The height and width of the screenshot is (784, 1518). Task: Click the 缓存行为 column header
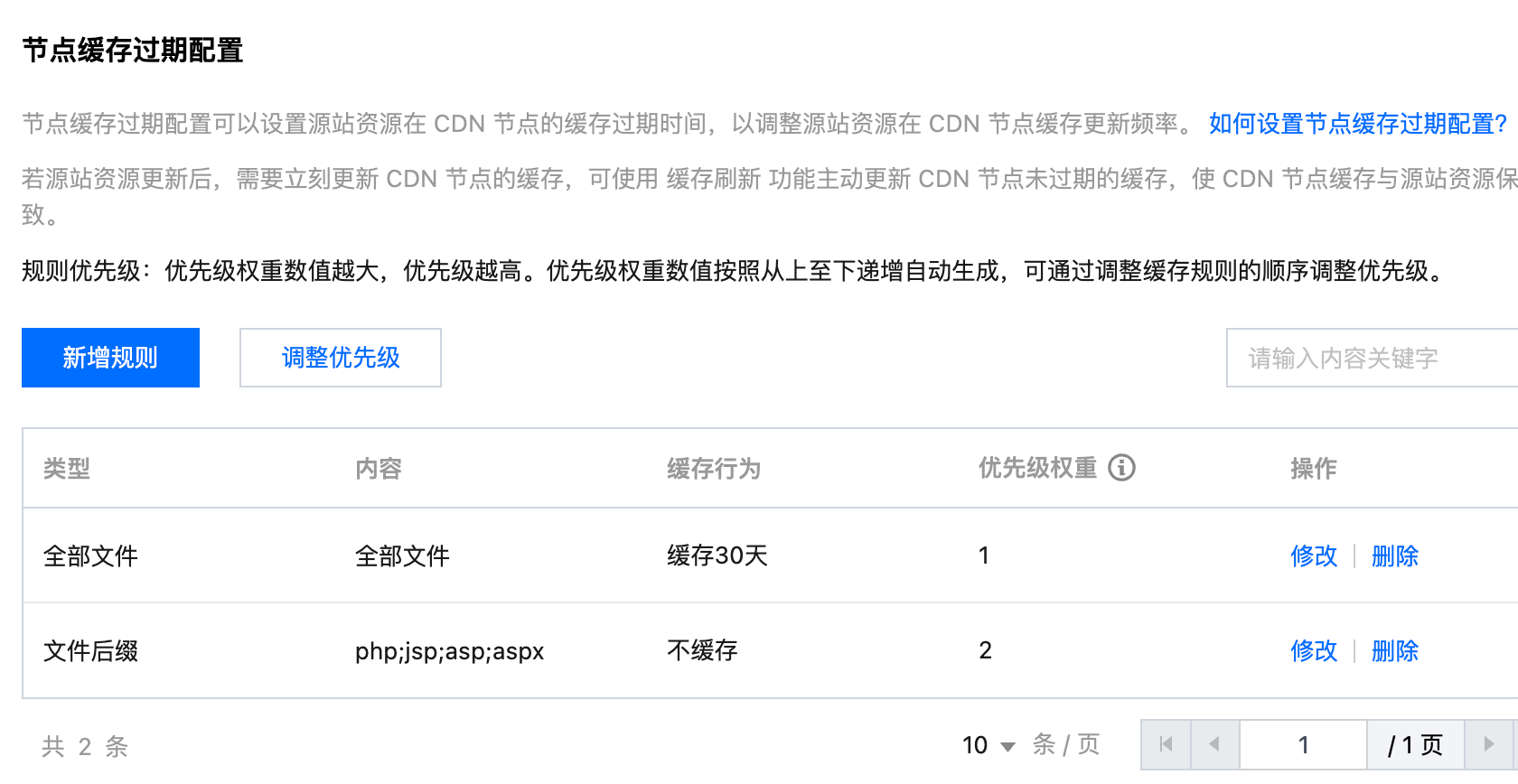click(714, 469)
